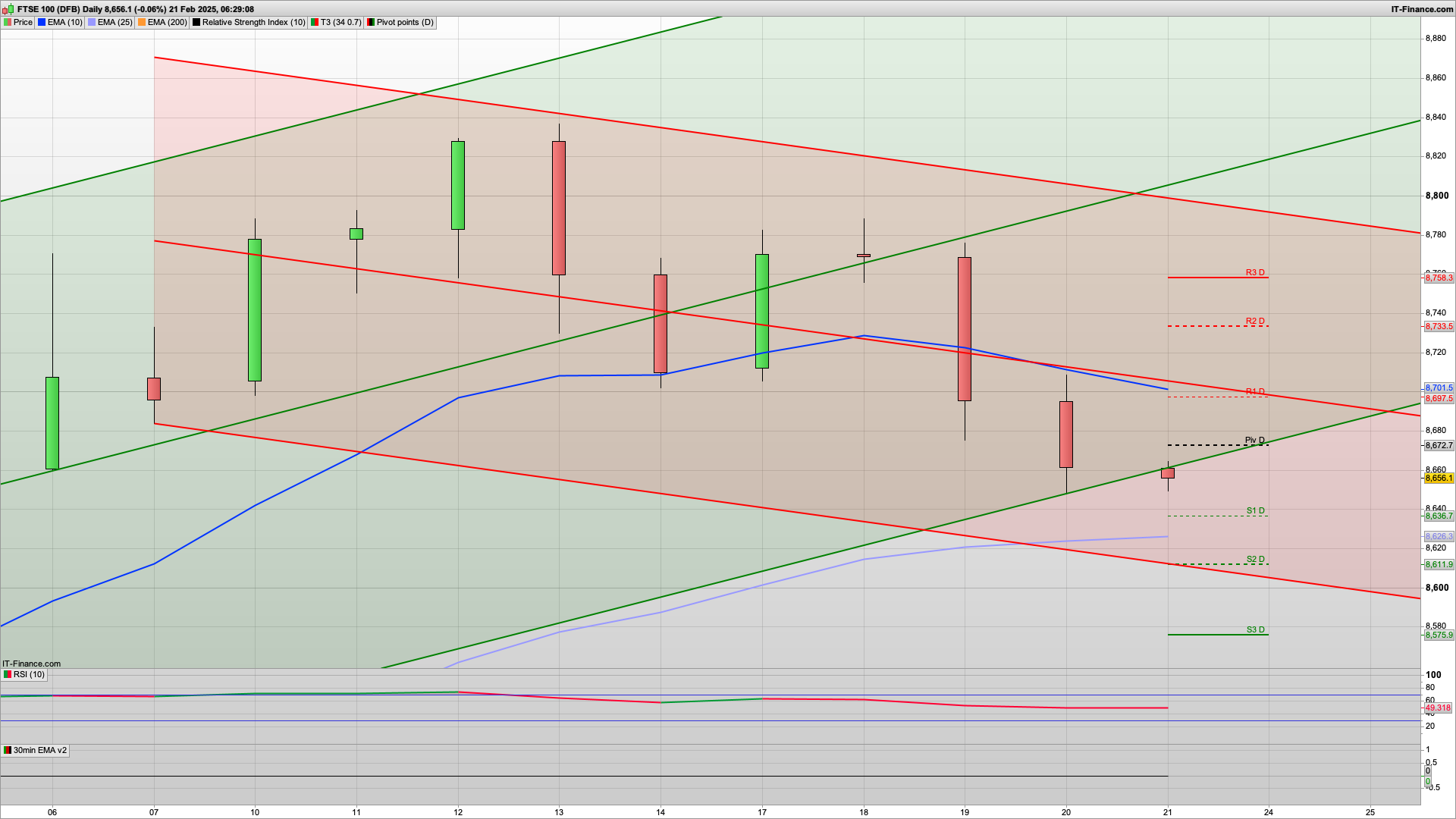Click the blue EMA (10) color swatch
Screen dimensions: 1456x819
click(42, 22)
